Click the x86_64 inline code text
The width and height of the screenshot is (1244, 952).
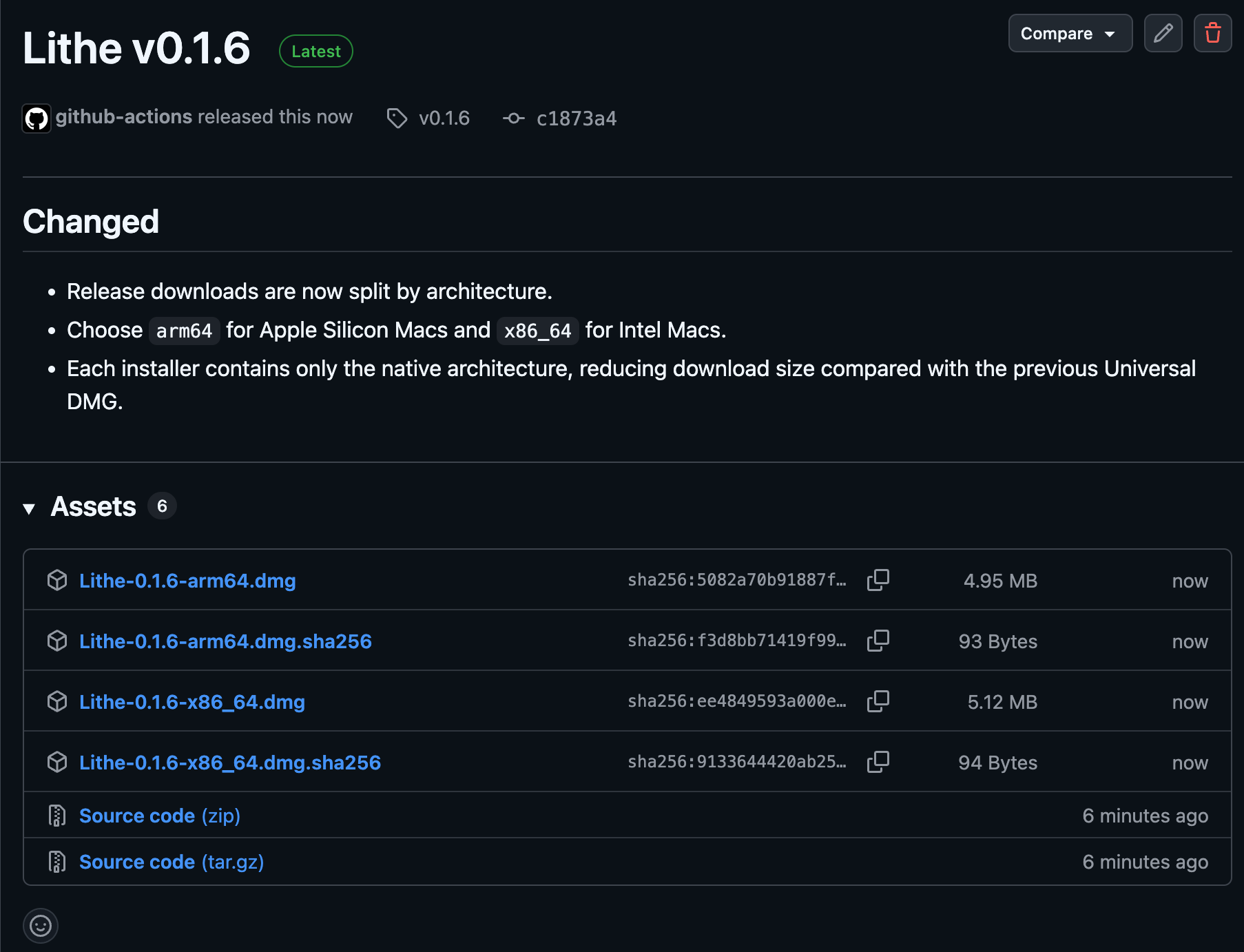[538, 331]
